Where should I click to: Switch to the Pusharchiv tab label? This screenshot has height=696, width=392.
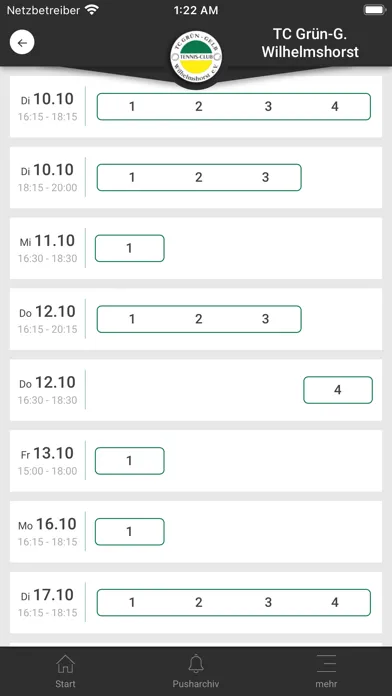click(x=196, y=684)
